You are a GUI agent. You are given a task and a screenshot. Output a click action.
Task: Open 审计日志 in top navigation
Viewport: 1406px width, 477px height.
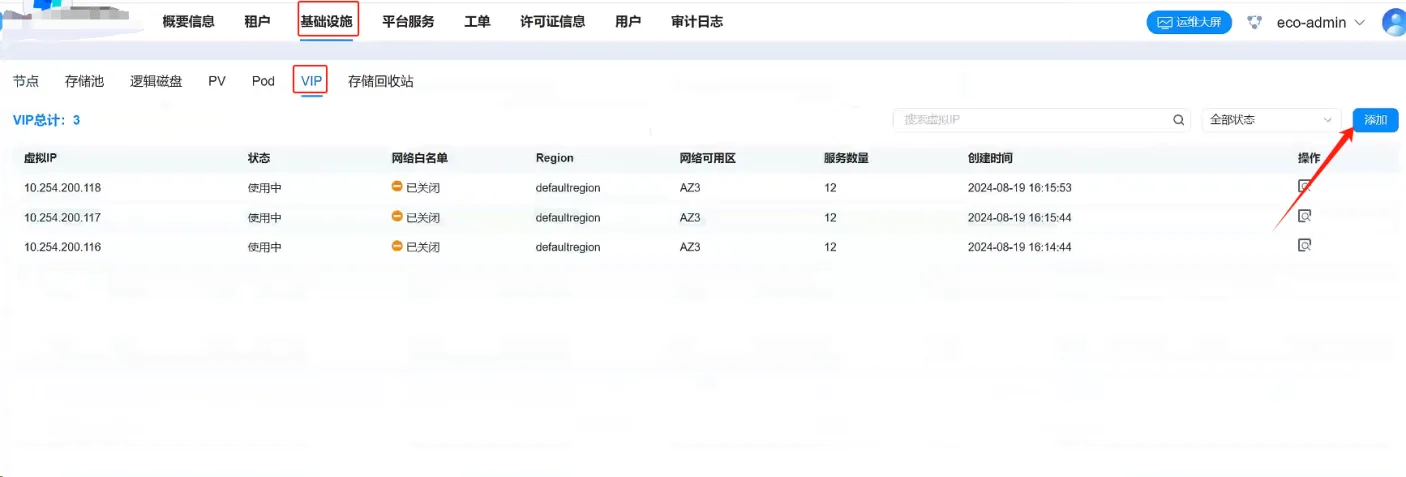[696, 21]
